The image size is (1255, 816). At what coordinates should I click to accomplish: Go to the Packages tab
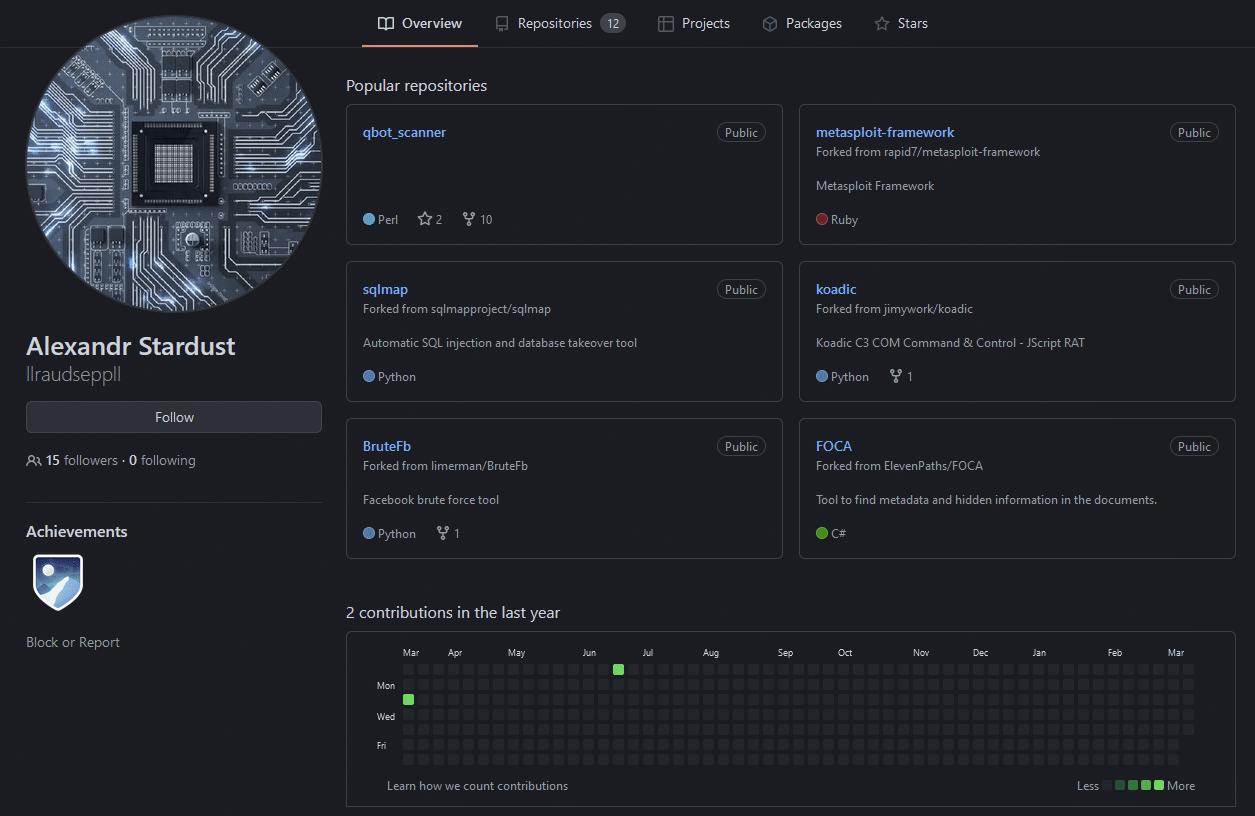pos(802,23)
